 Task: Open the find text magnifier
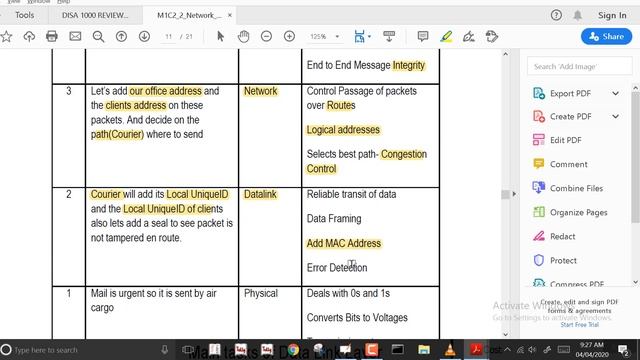pyautogui.click(x=98, y=37)
